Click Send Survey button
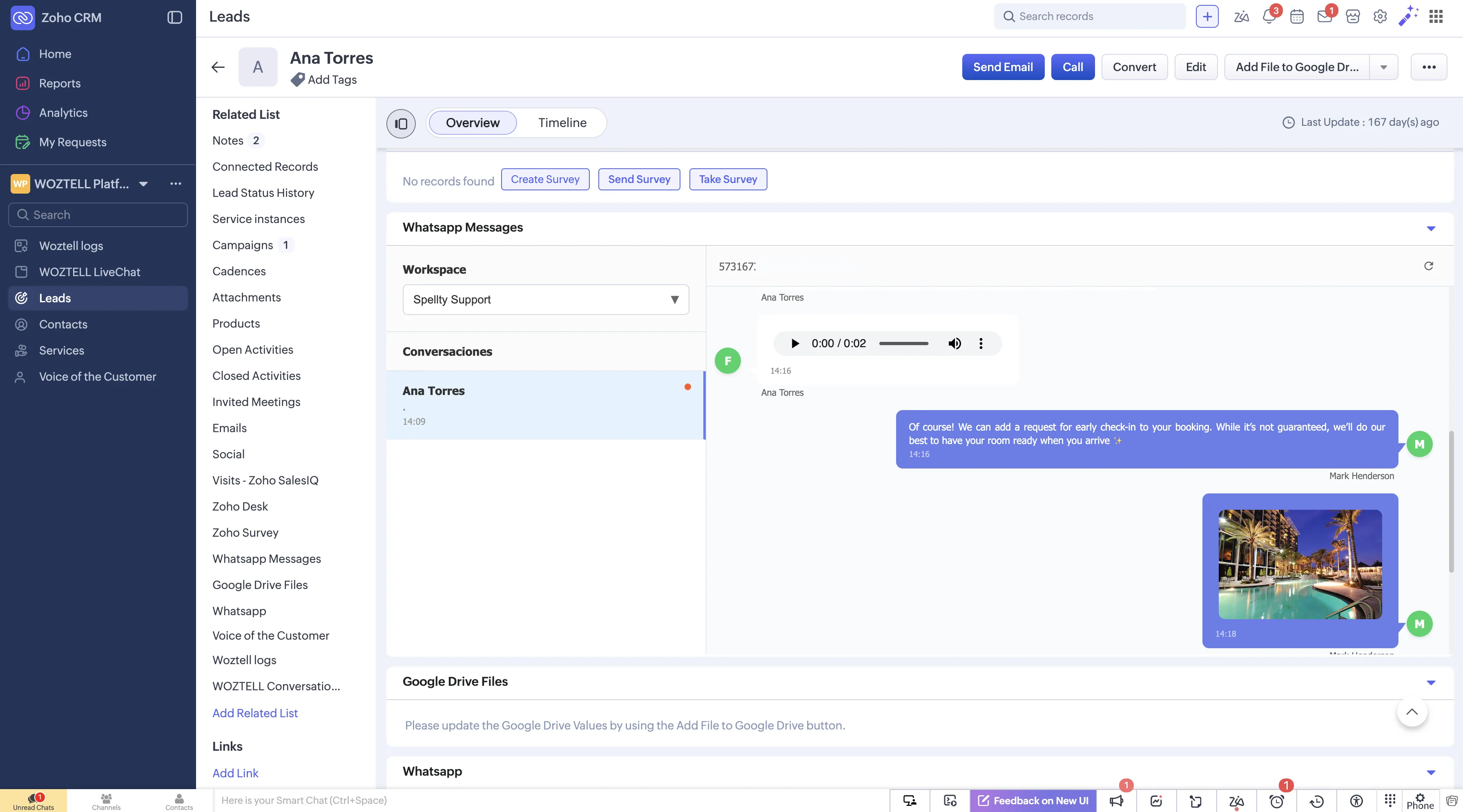This screenshot has height=812, width=1463. point(639,179)
